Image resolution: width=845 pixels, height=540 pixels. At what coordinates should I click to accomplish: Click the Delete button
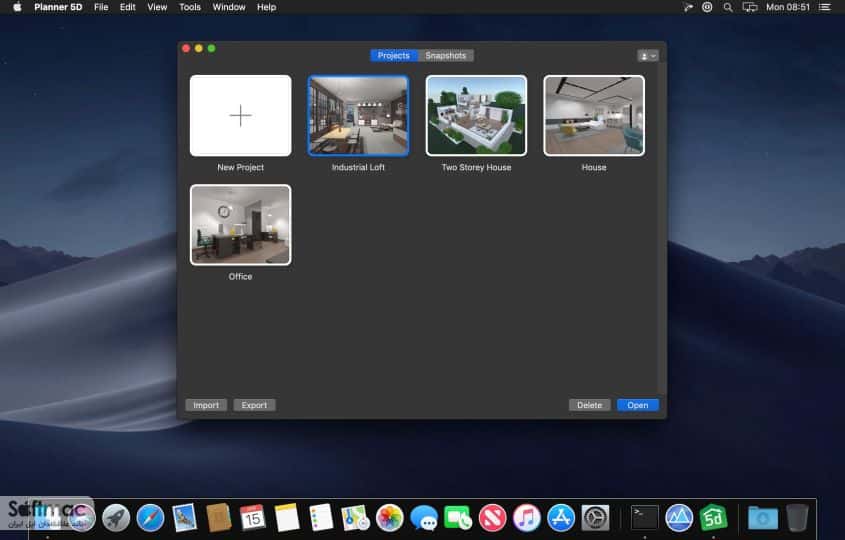590,405
